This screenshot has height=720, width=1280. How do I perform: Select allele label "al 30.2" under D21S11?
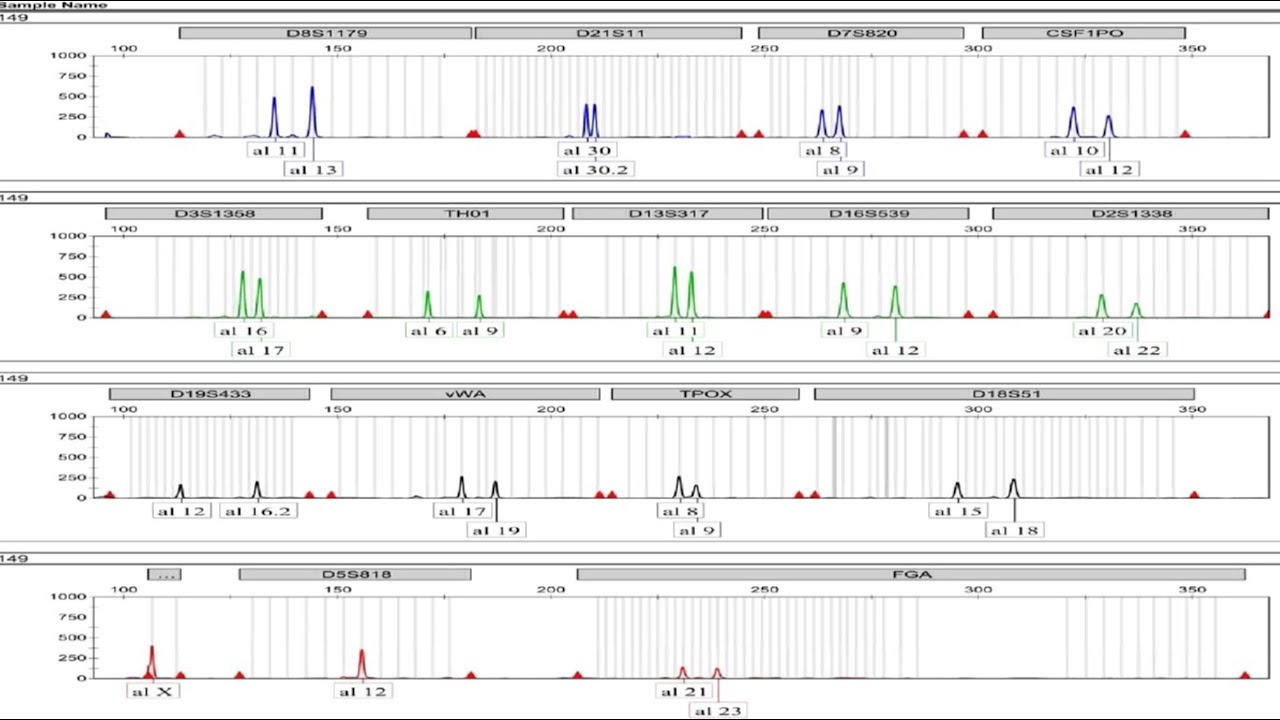click(x=595, y=170)
